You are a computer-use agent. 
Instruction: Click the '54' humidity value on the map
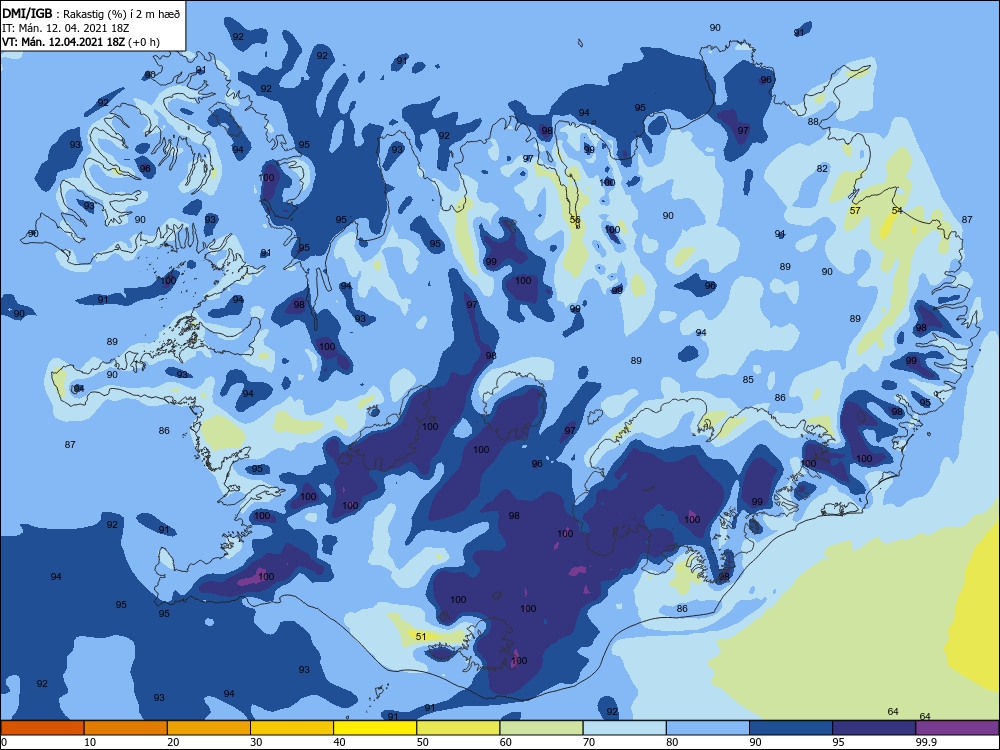tap(897, 210)
